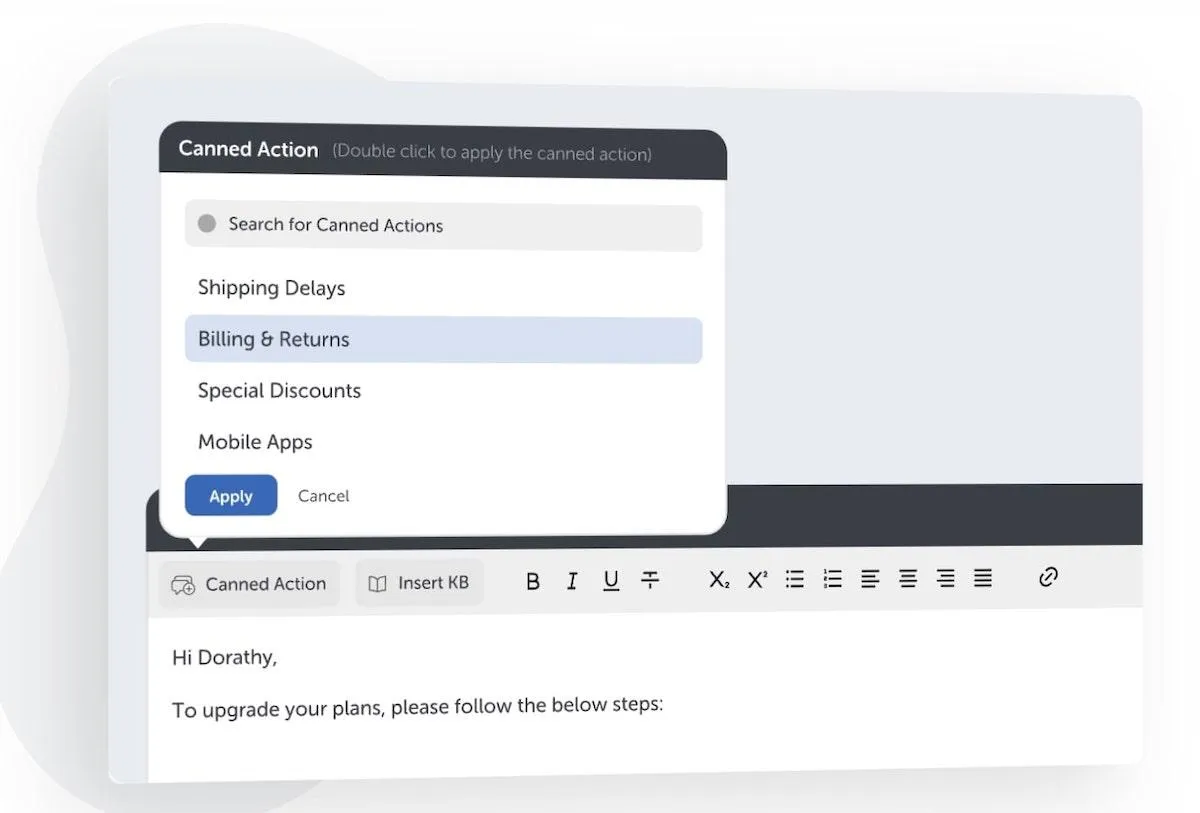
Task: Click into Search for Canned Actions field
Action: [443, 226]
